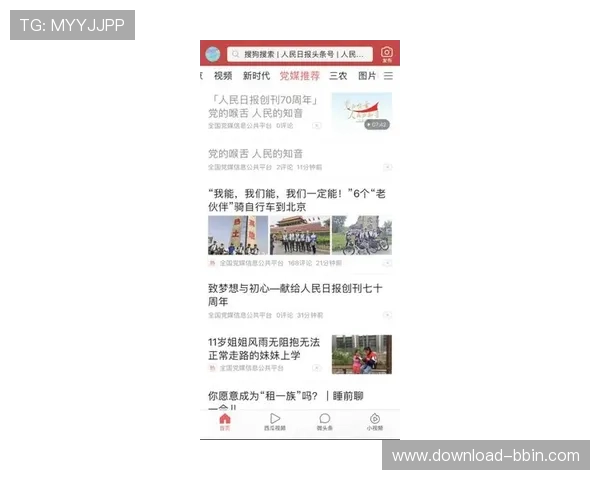Open the user profile avatar

point(213,54)
